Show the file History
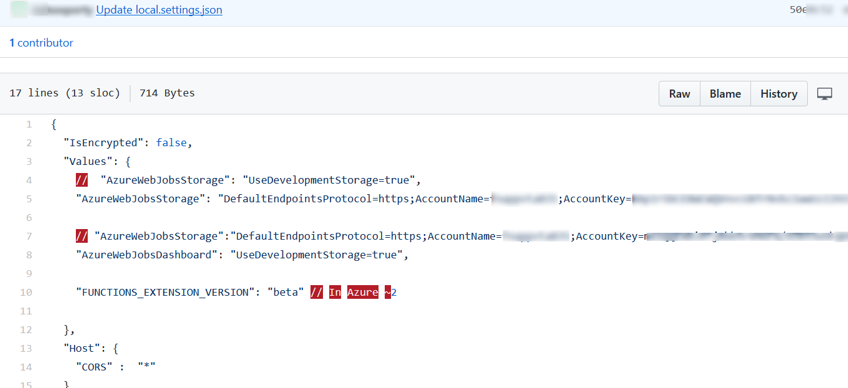848x388 pixels. pos(779,94)
